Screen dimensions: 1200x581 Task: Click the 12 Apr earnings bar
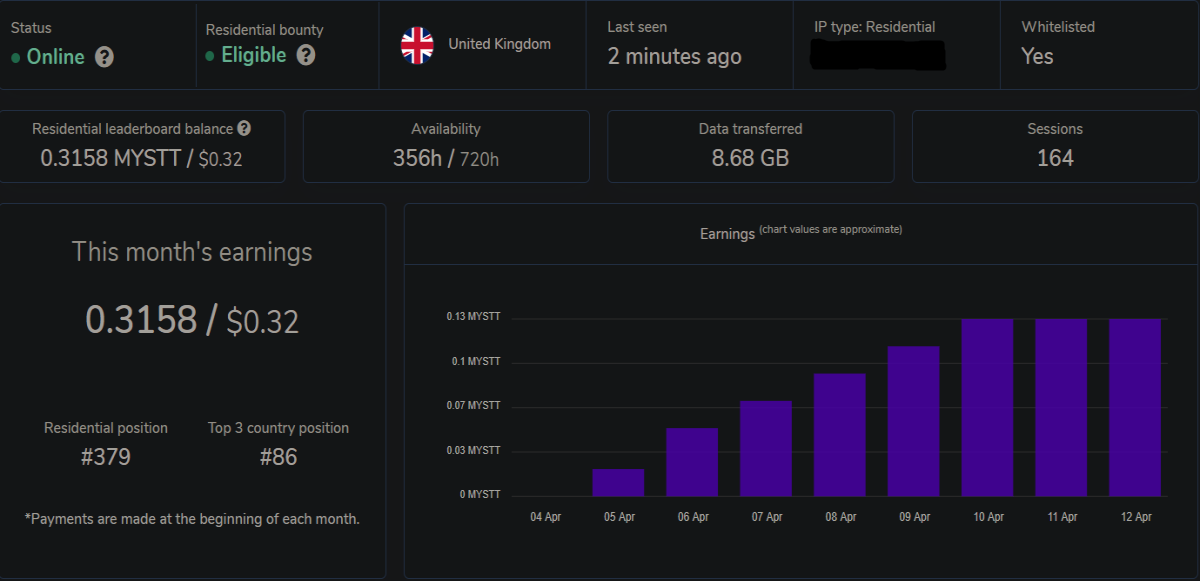coord(1135,408)
